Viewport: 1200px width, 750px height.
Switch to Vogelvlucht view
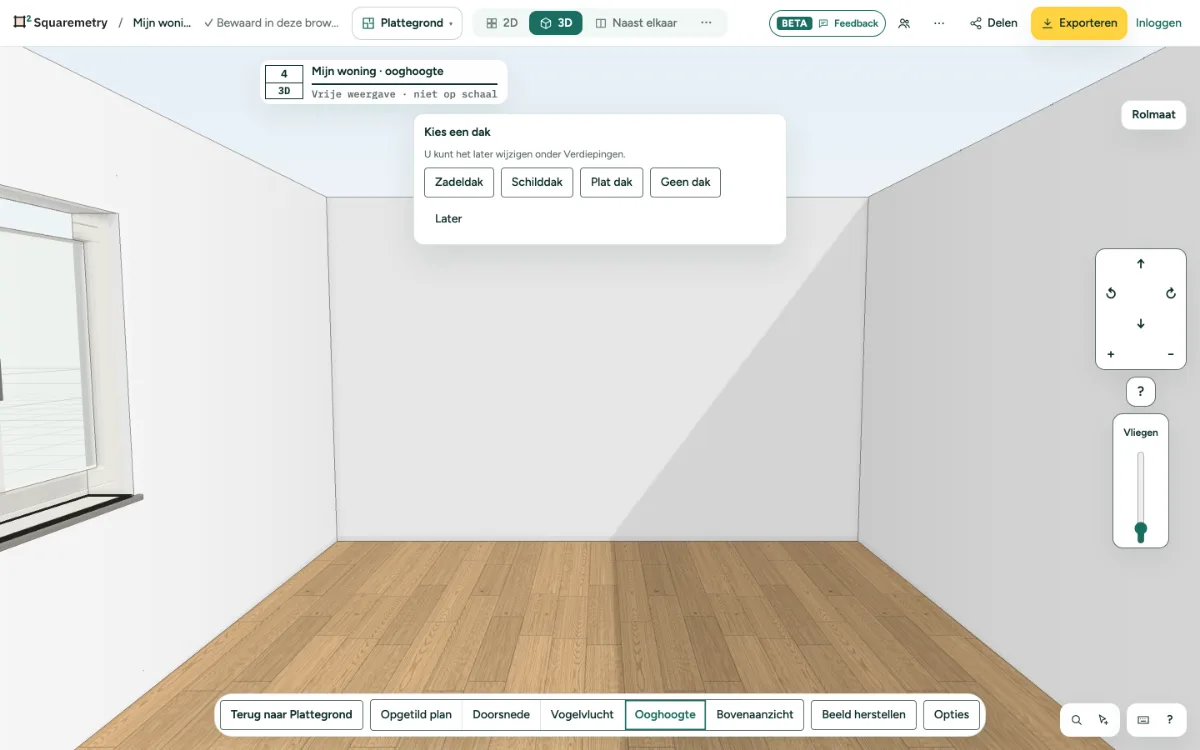point(582,715)
